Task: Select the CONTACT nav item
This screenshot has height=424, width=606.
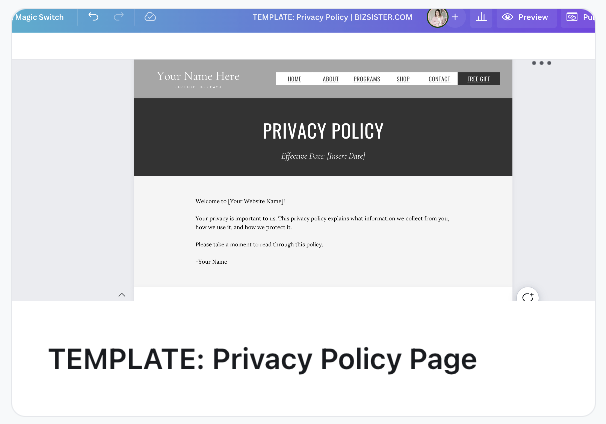Action: click(x=438, y=79)
